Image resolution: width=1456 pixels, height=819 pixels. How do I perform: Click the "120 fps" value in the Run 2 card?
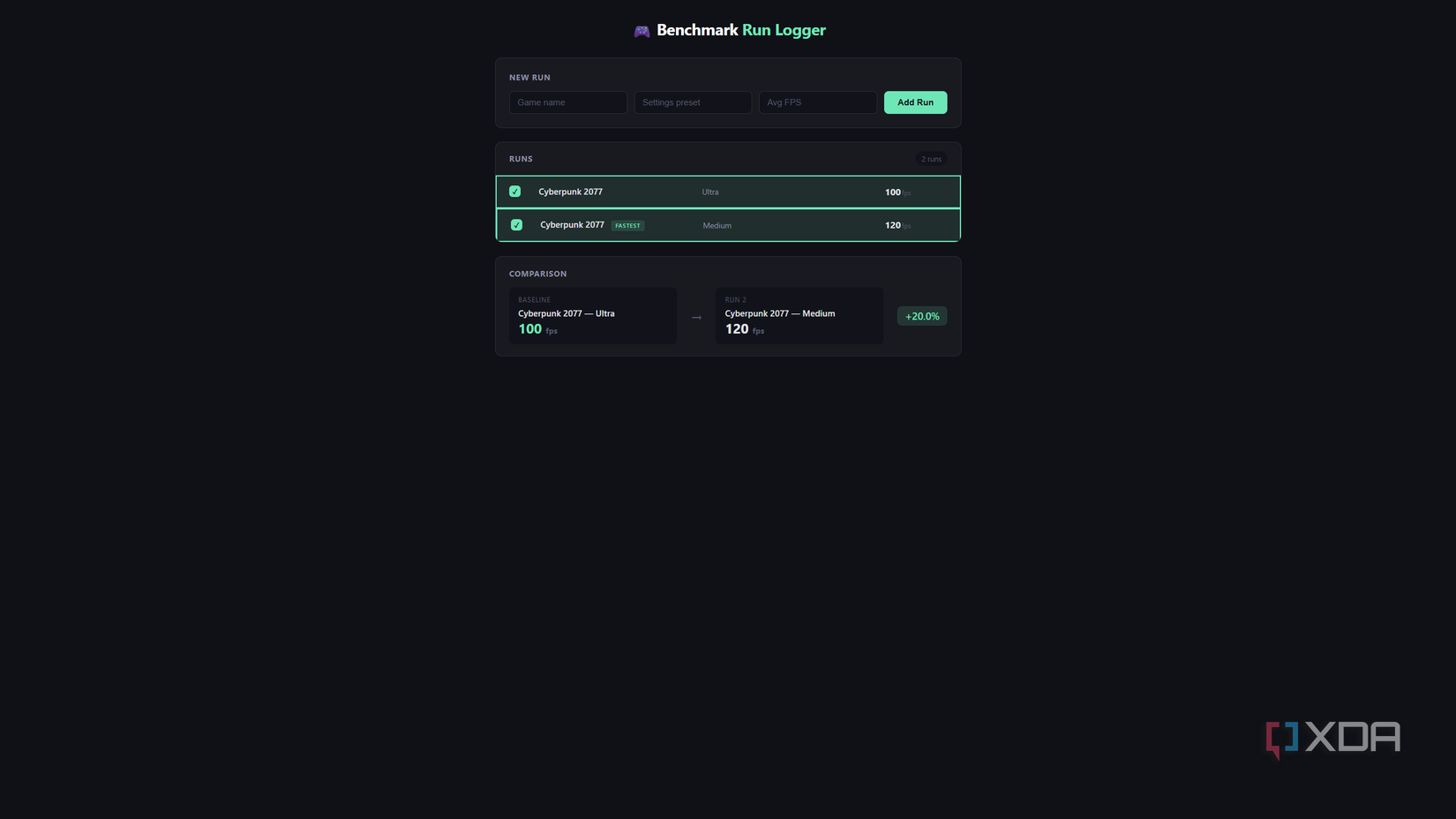(745, 329)
